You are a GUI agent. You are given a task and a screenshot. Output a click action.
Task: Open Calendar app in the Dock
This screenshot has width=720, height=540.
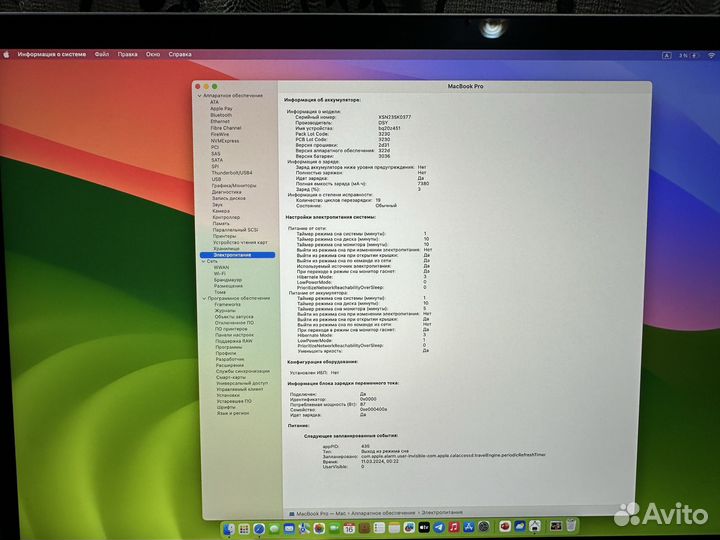[349, 529]
